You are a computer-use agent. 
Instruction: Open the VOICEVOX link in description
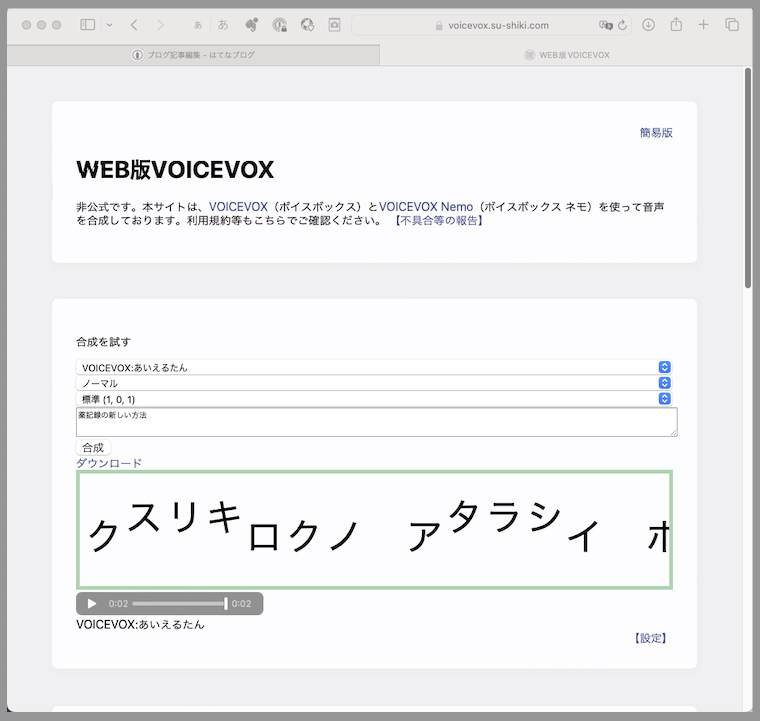tap(238, 207)
